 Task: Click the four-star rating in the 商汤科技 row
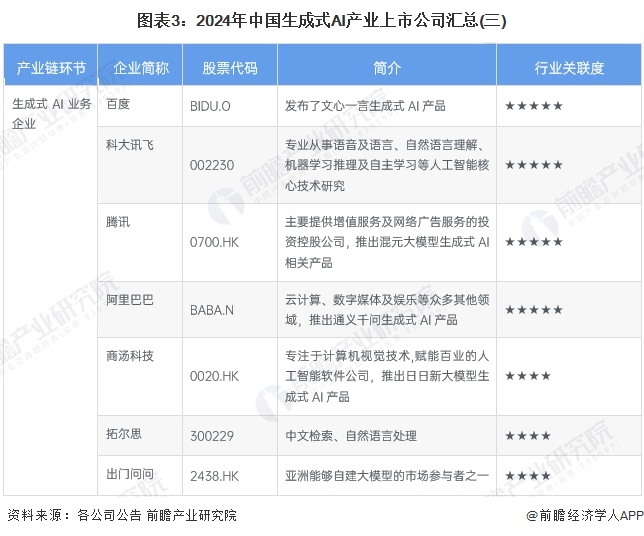[528, 376]
